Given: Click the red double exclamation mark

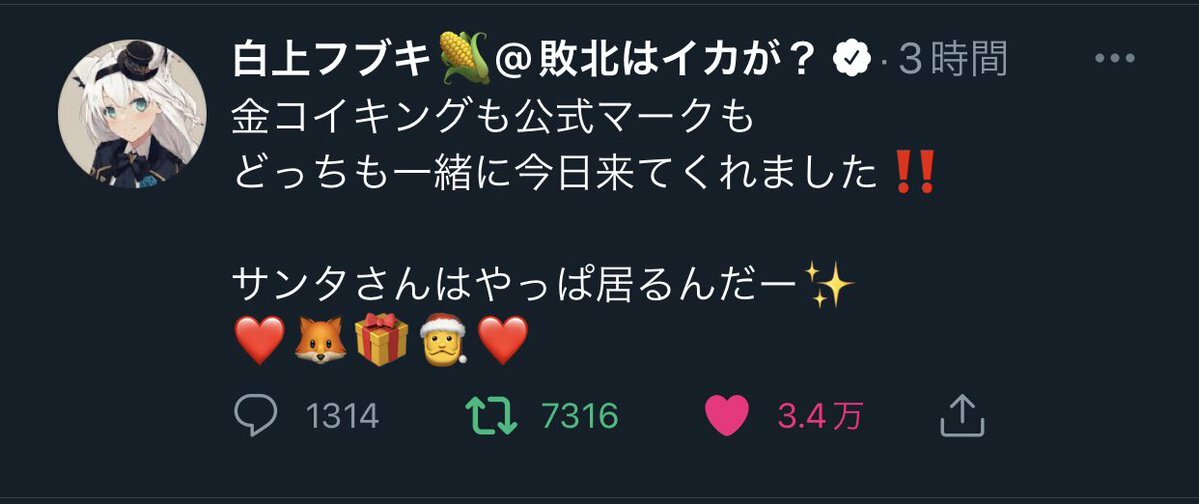Looking at the screenshot, I should (x=915, y=174).
